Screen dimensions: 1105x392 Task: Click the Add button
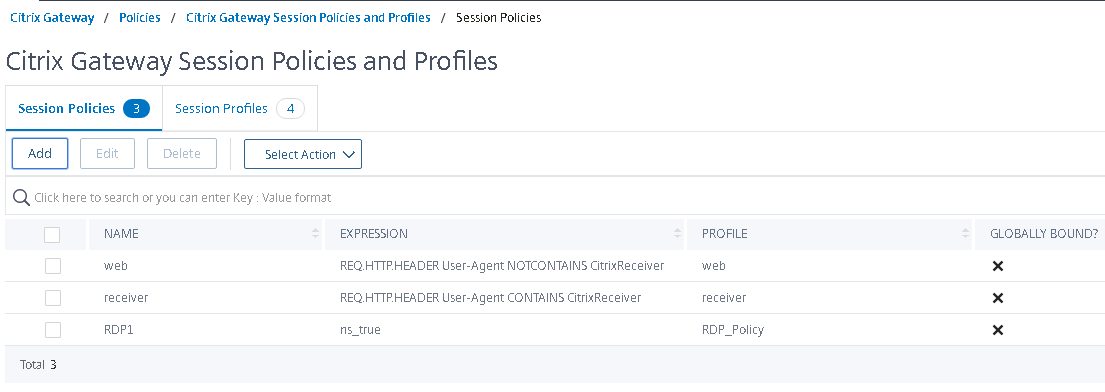point(40,154)
